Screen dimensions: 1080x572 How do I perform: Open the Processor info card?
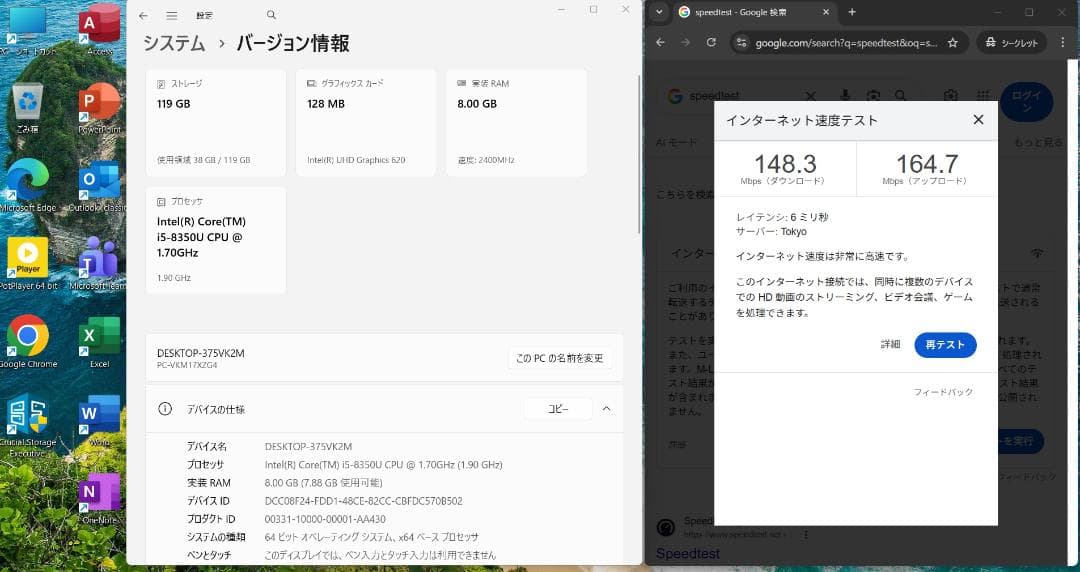coord(216,240)
